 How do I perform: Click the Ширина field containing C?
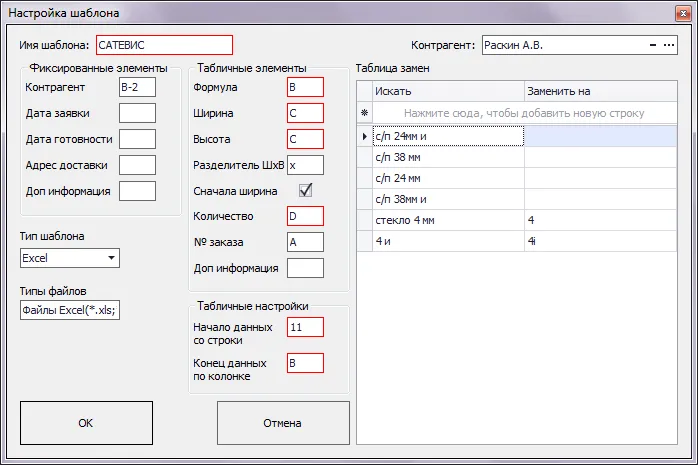(305, 113)
